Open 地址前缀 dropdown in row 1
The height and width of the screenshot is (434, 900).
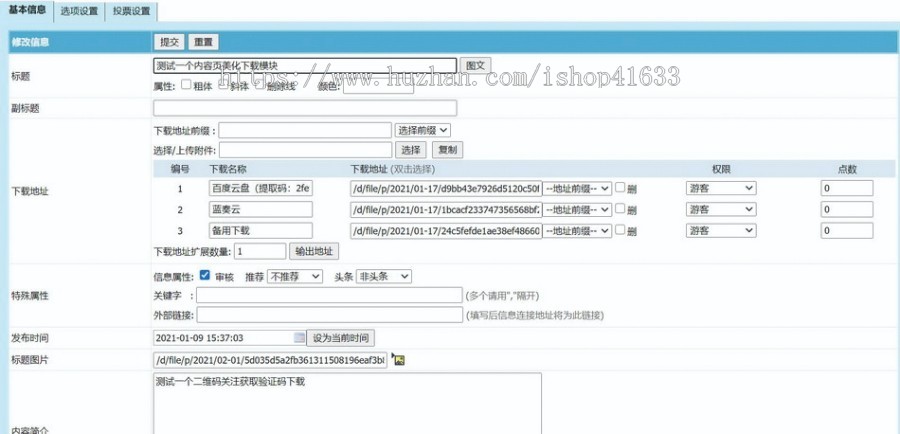pos(577,188)
